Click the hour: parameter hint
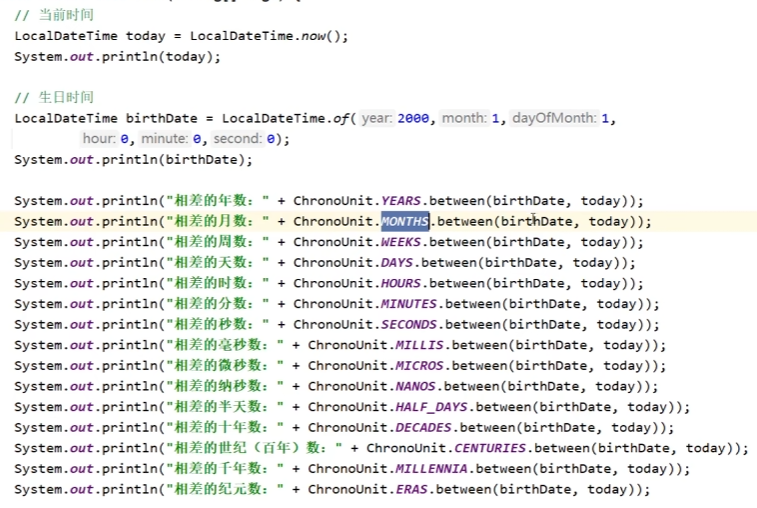Image resolution: width=757 pixels, height=508 pixels. [x=99, y=139]
